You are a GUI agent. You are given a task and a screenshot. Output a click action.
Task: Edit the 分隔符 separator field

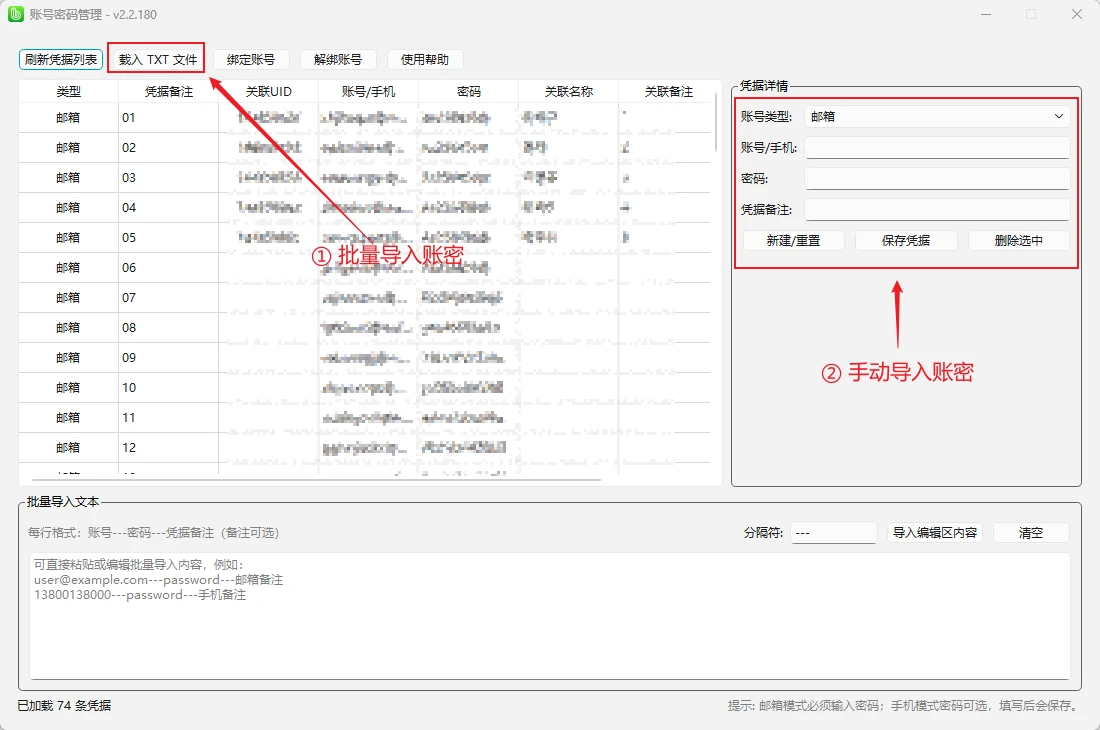(833, 533)
